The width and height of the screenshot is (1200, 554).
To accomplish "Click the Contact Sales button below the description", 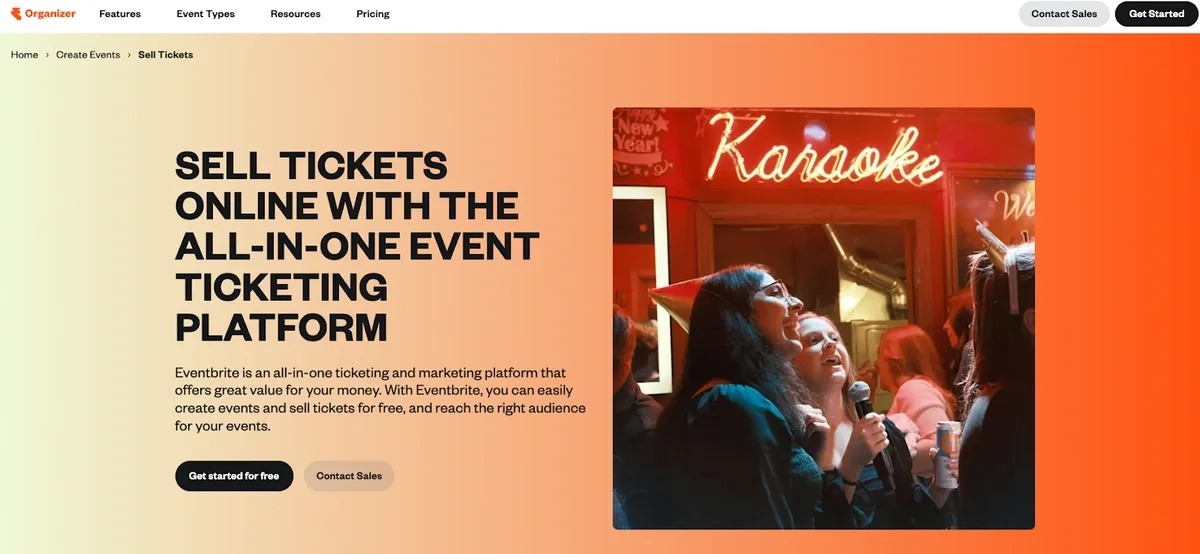I will point(349,476).
